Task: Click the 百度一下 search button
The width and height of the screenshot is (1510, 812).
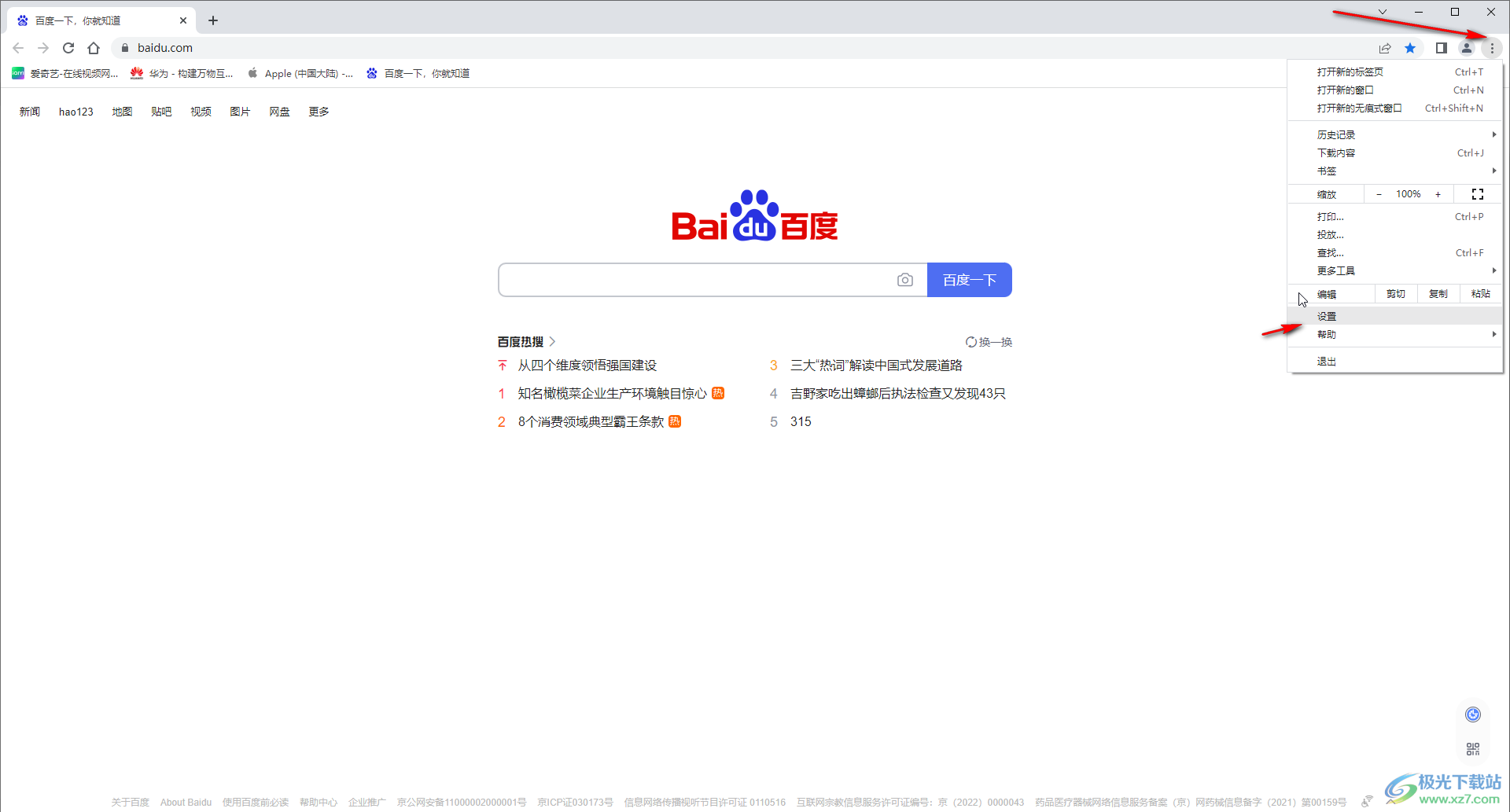Action: 970,280
